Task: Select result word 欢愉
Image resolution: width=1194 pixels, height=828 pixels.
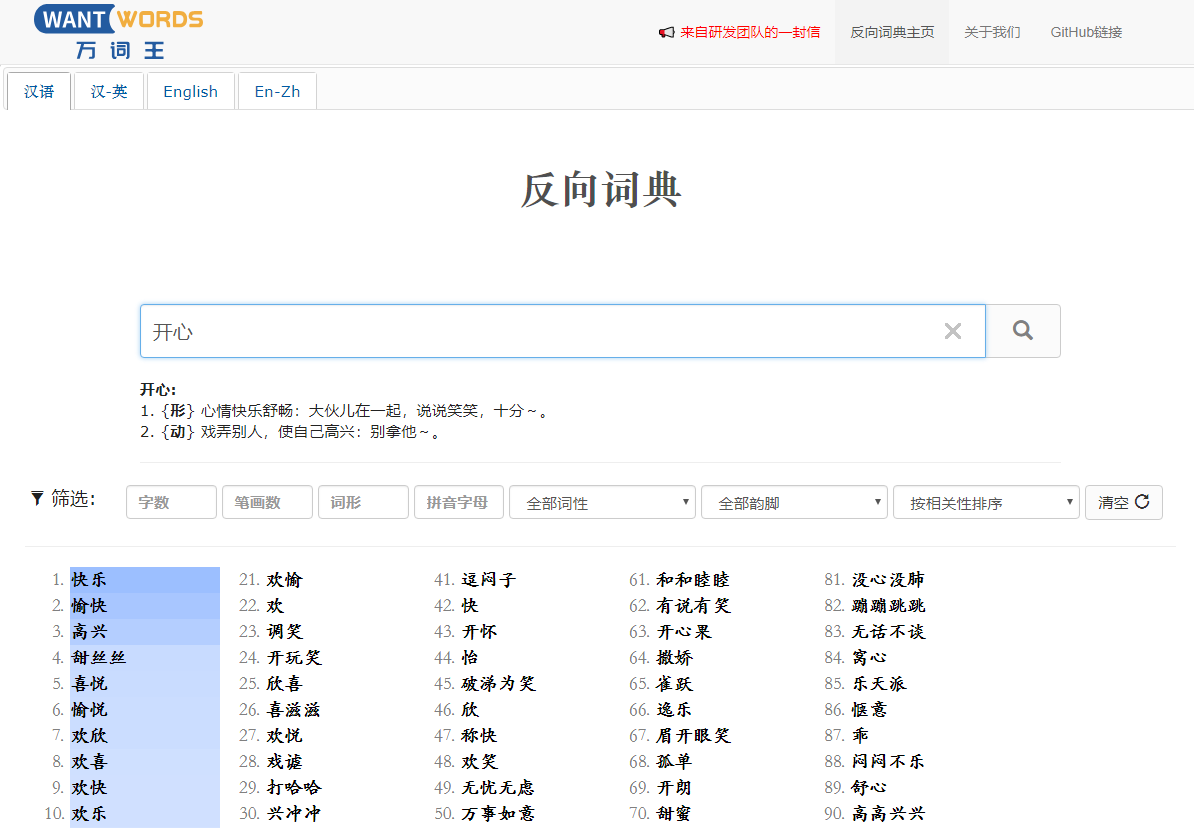Action: 284,580
